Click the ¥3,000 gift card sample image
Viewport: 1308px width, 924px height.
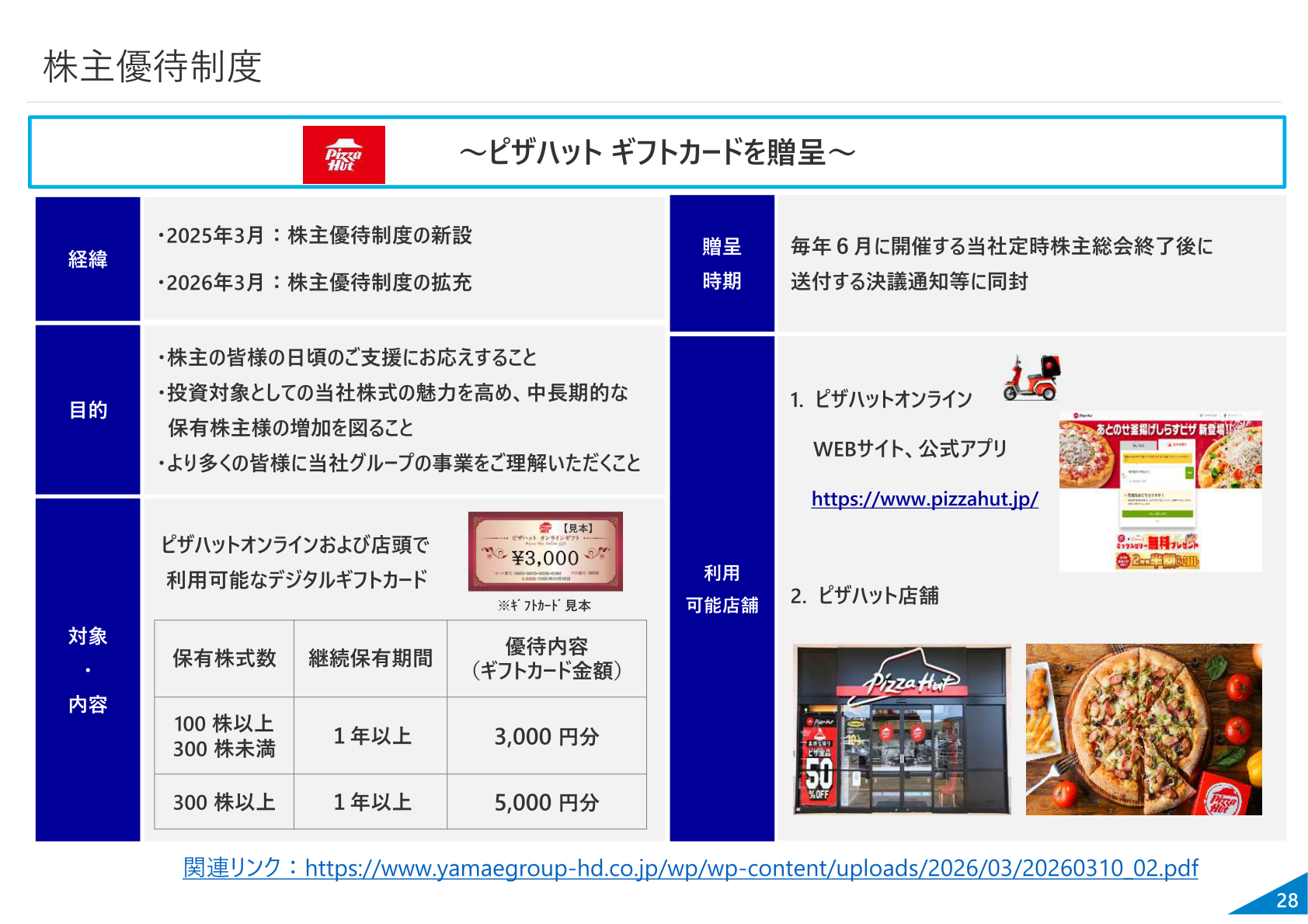tap(545, 551)
